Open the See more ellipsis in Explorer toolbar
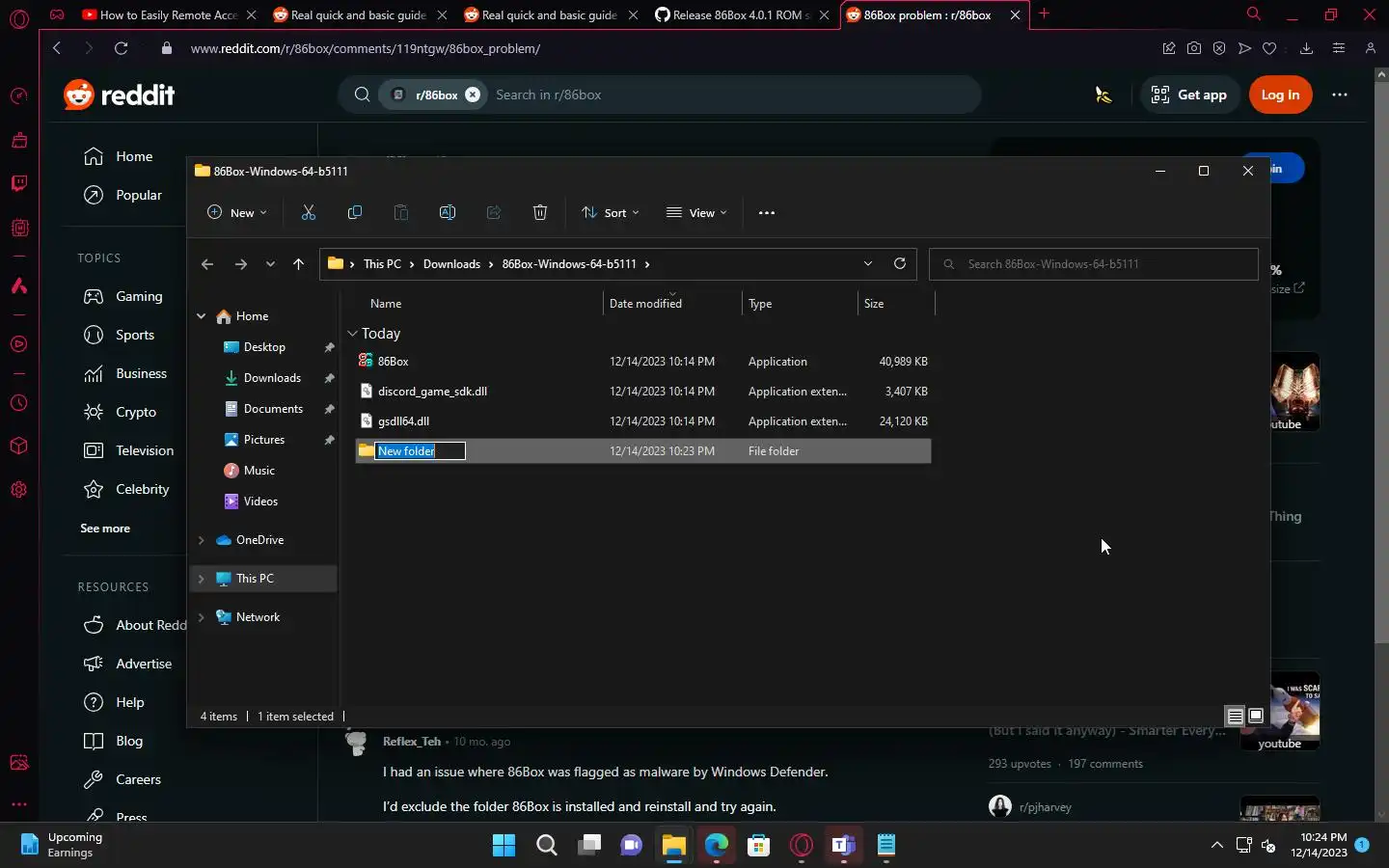Viewport: 1389px width, 868px height. pyautogui.click(x=767, y=212)
